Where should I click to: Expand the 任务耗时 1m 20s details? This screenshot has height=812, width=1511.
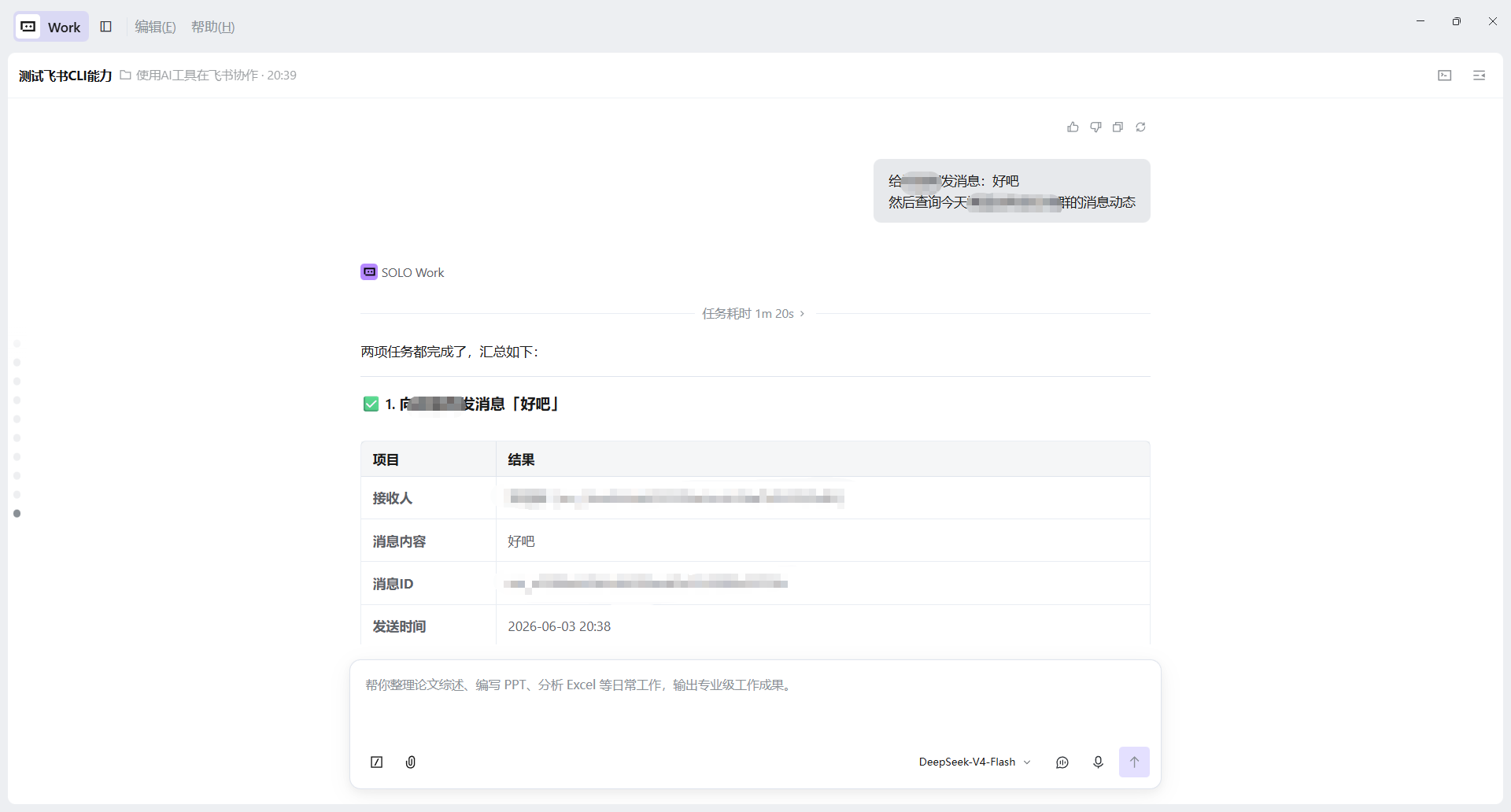pos(753,313)
